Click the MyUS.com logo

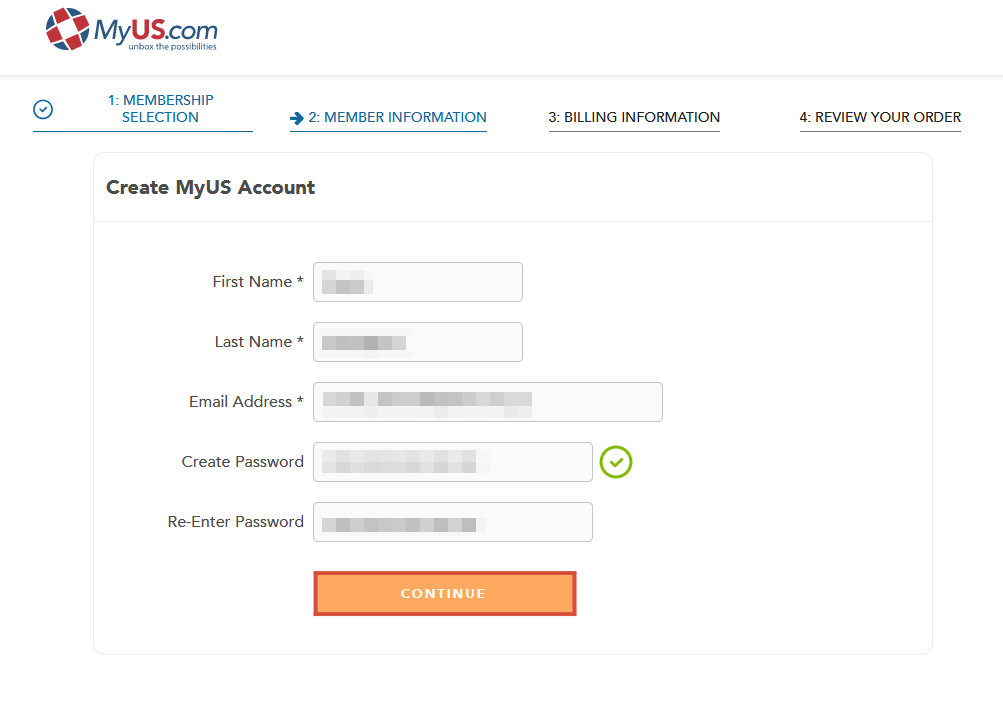point(132,29)
